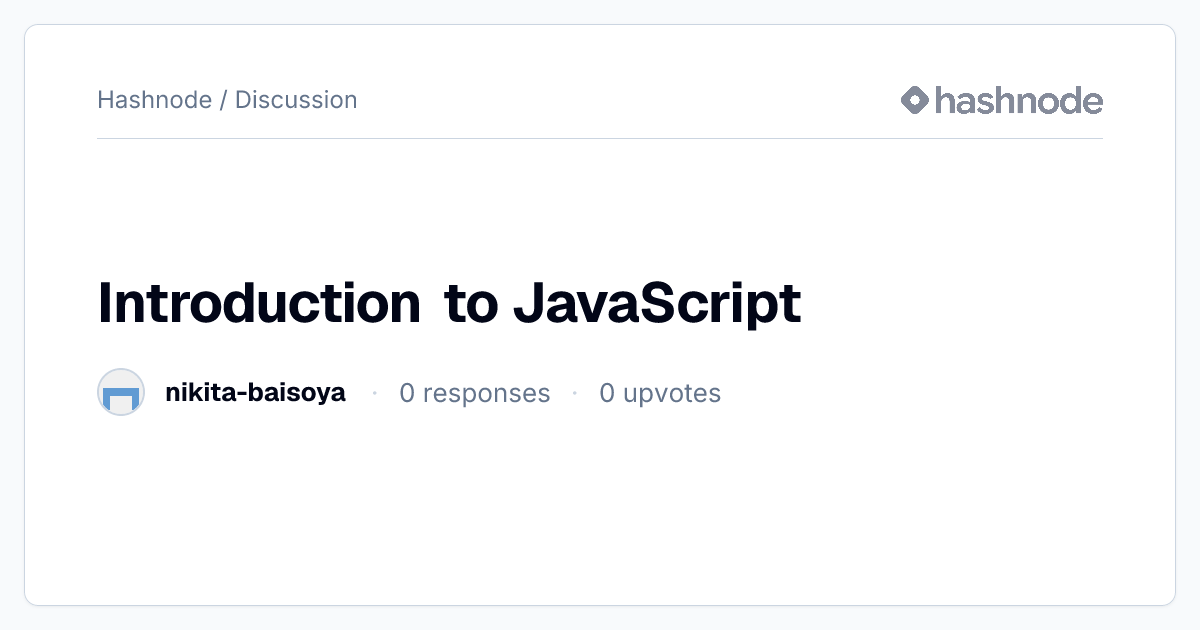
Task: Click the horizontal divider under the header
Action: tap(600, 138)
